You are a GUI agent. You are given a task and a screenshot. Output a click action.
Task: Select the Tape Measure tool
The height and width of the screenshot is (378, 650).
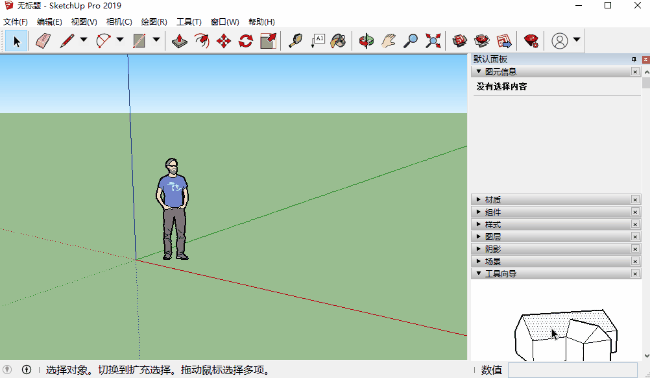(295, 41)
